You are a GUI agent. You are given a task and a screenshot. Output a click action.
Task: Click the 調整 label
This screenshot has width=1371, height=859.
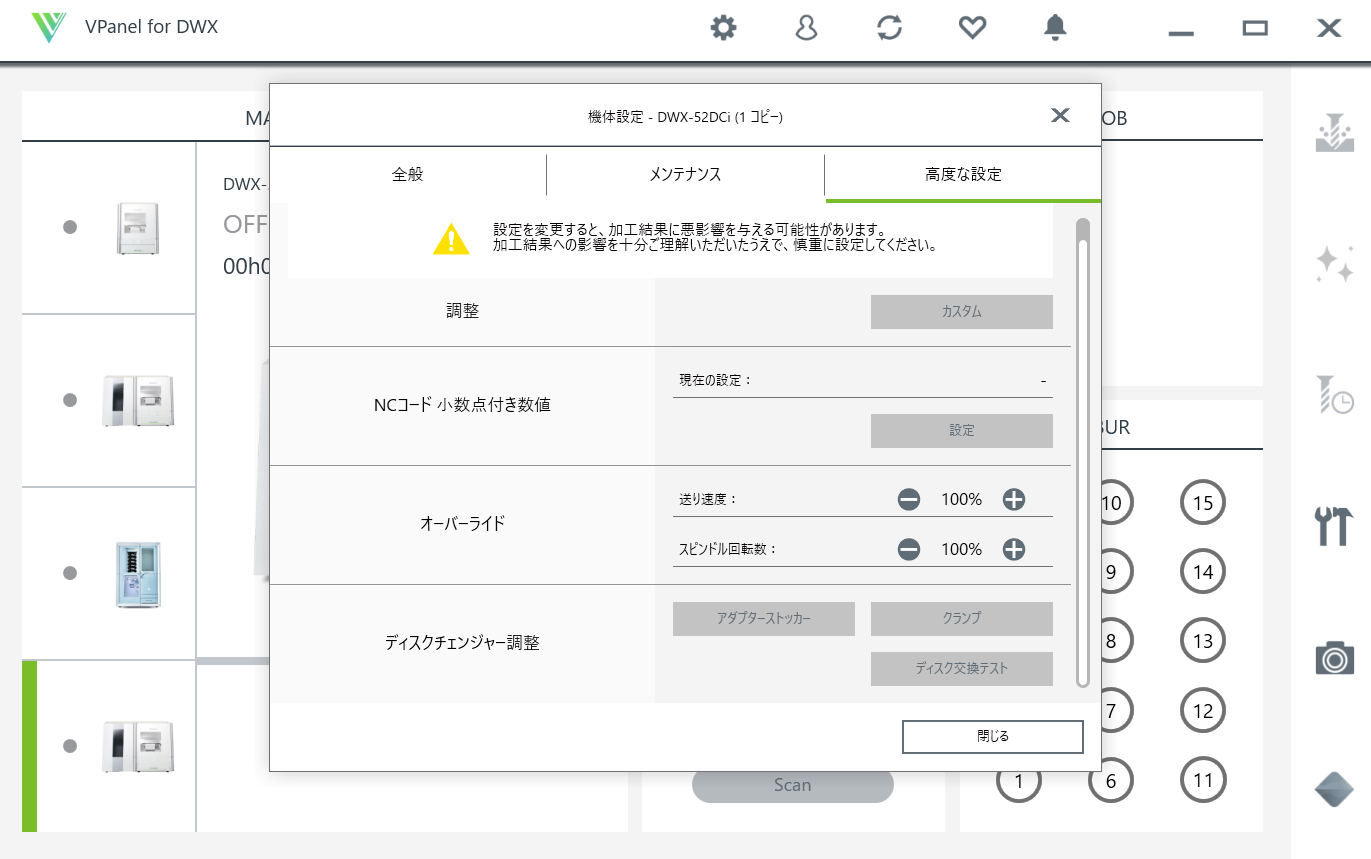(462, 311)
